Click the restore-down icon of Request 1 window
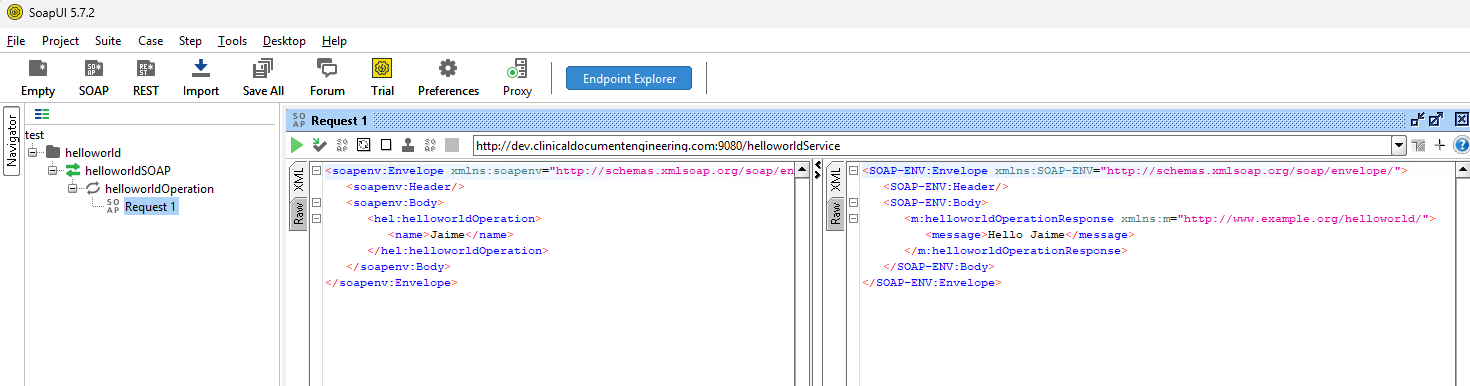 click(1418, 119)
